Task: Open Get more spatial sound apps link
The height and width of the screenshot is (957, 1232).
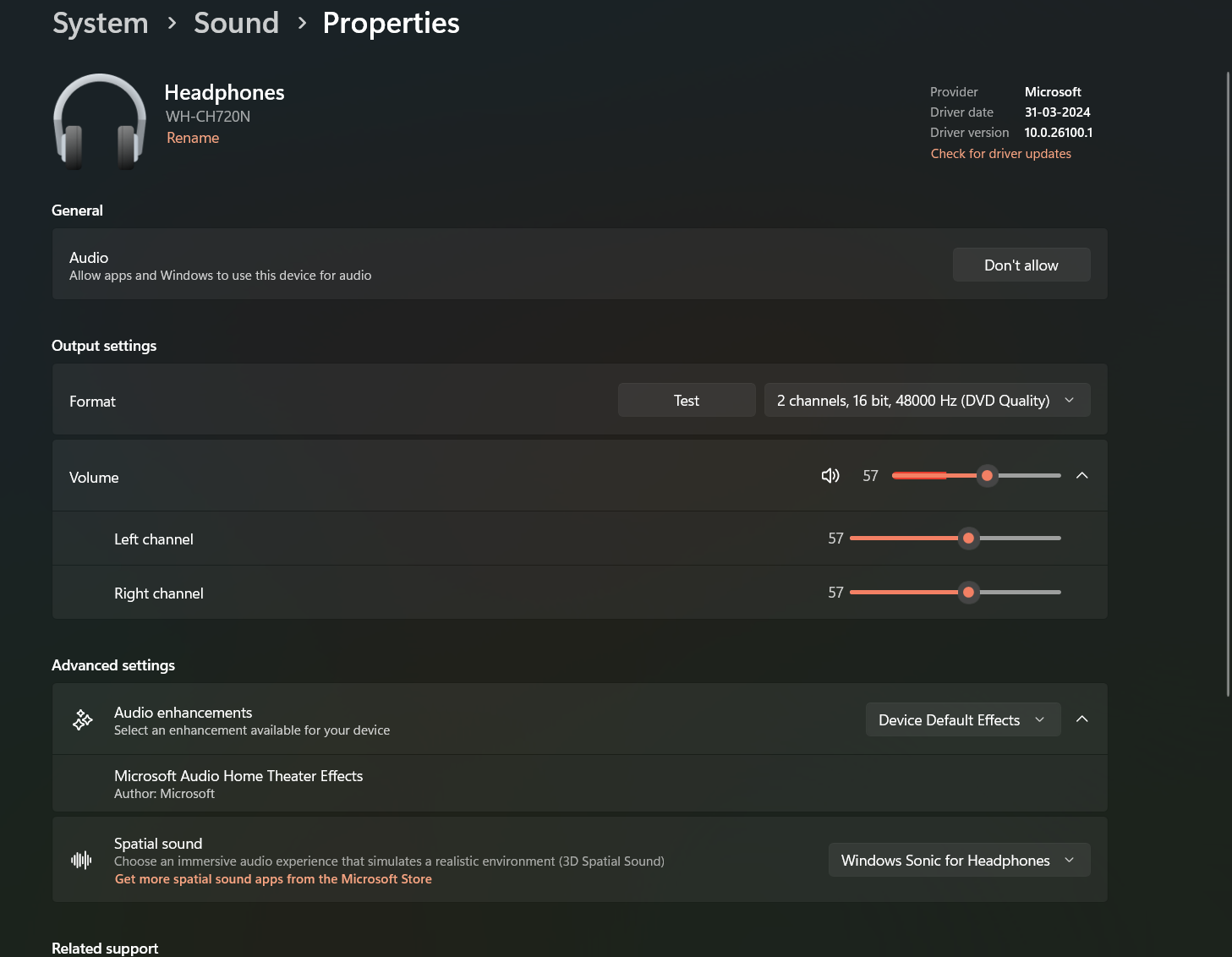Action: [x=273, y=879]
